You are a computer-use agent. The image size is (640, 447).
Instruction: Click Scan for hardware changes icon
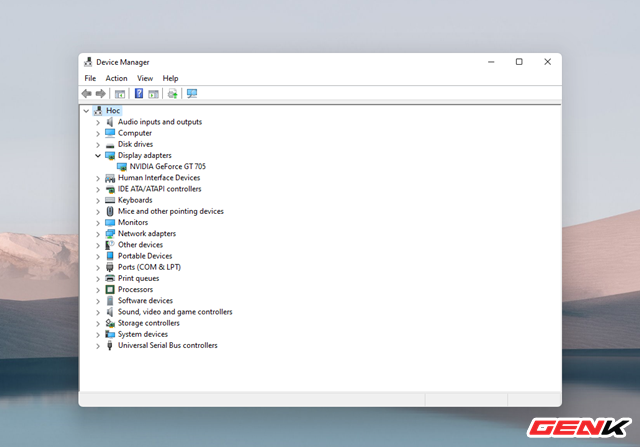tap(192, 94)
